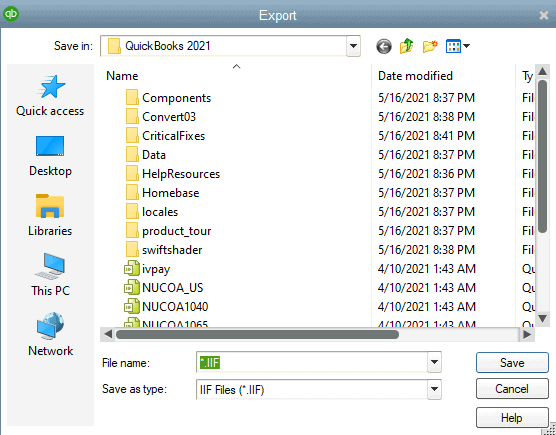Image resolution: width=556 pixels, height=435 pixels.
Task: Click the "Convert03" folder name
Action: (169, 117)
